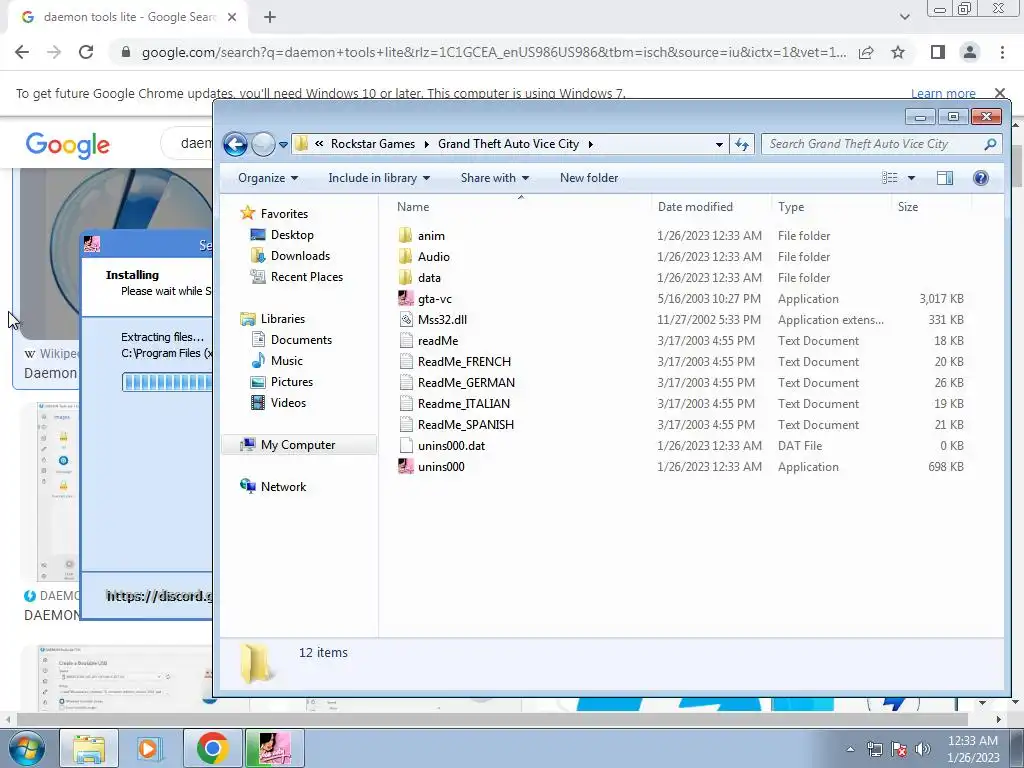Select Libraries in the navigation pane
1024x768 pixels.
coord(283,319)
